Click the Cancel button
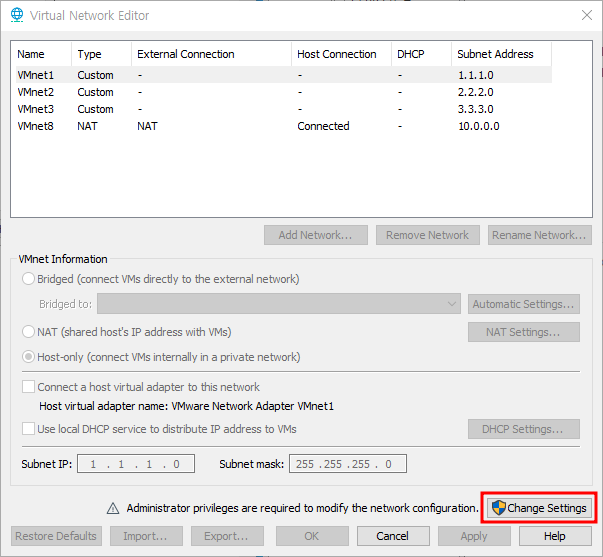 393,536
